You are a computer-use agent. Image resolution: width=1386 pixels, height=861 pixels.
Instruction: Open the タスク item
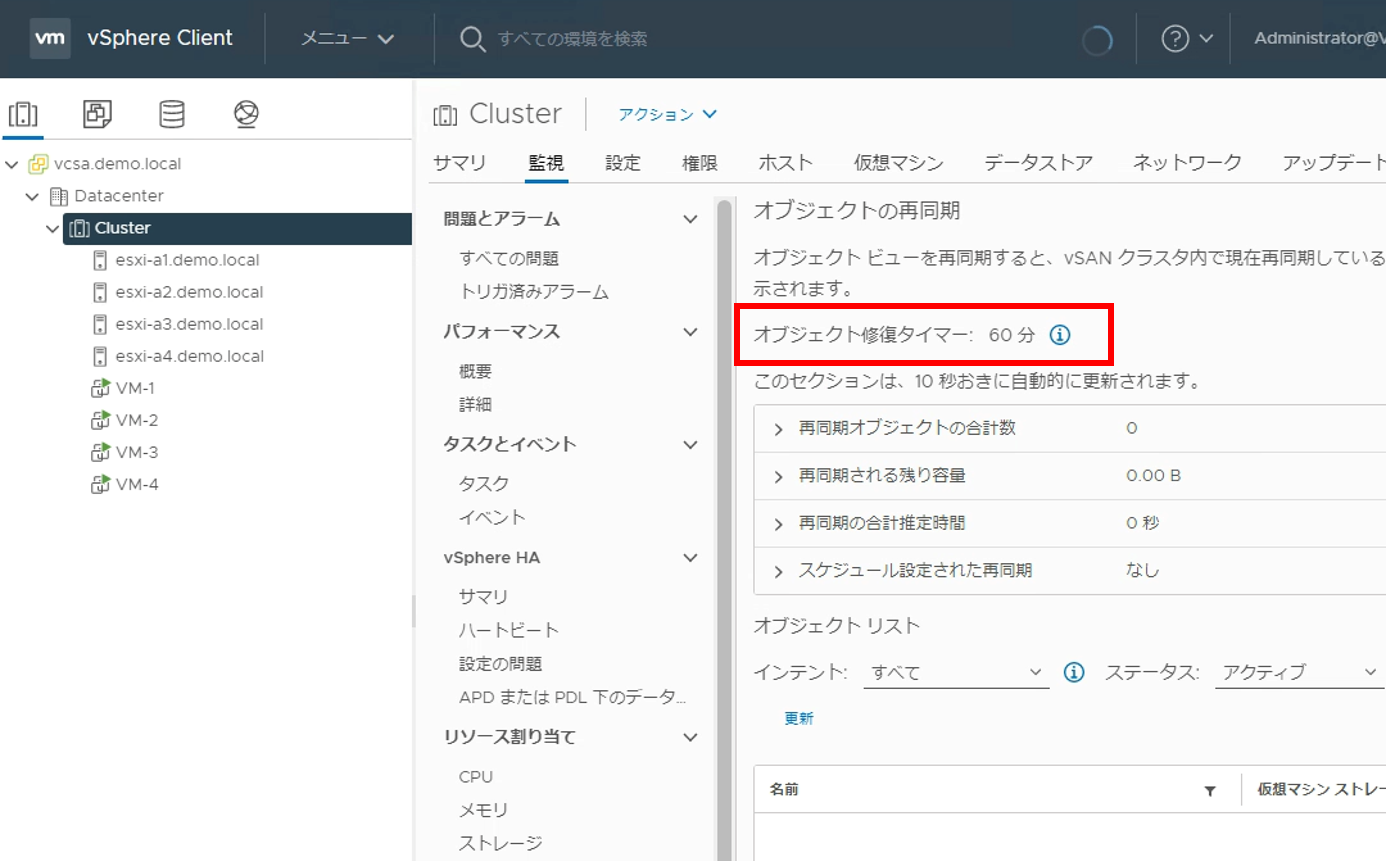click(x=484, y=484)
